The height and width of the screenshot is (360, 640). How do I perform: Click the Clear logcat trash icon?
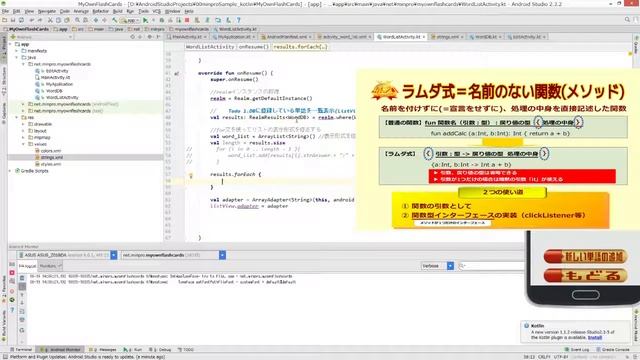22,278
